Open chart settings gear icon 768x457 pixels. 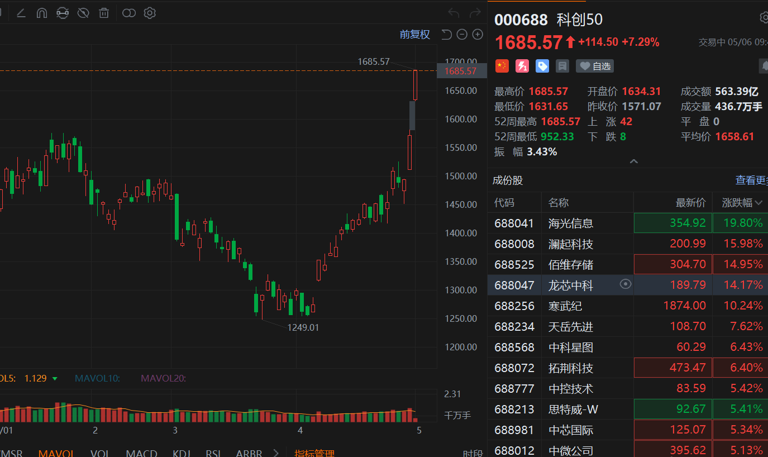click(x=150, y=13)
